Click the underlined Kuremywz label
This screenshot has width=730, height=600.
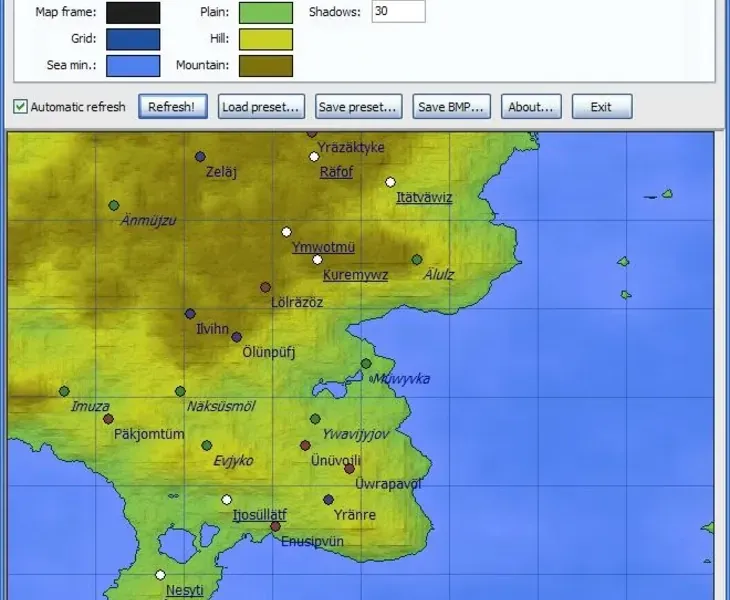coord(355,275)
